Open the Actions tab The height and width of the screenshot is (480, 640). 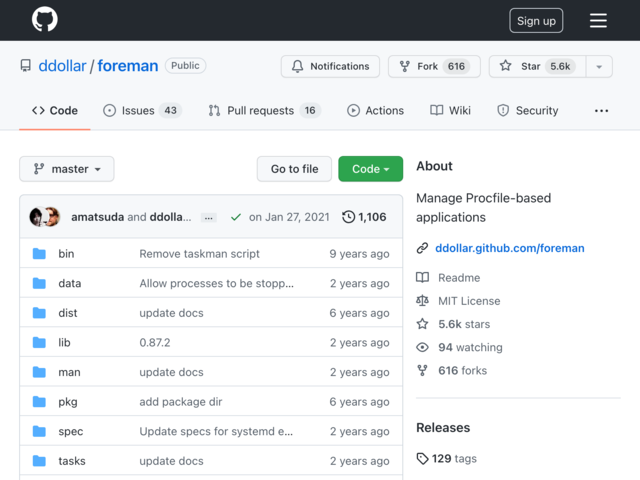point(375,111)
